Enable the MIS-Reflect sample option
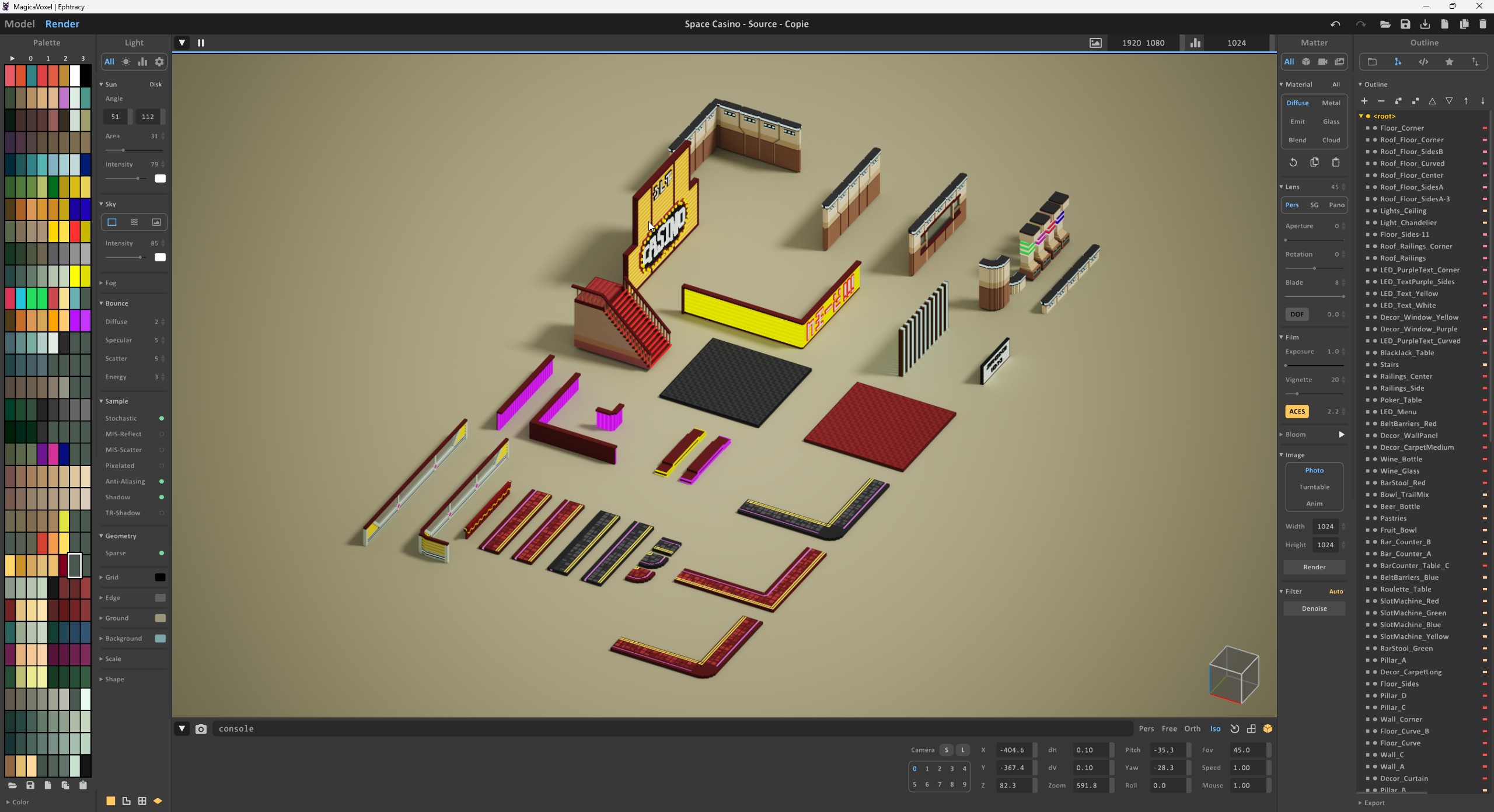1494x812 pixels. pyautogui.click(x=162, y=434)
